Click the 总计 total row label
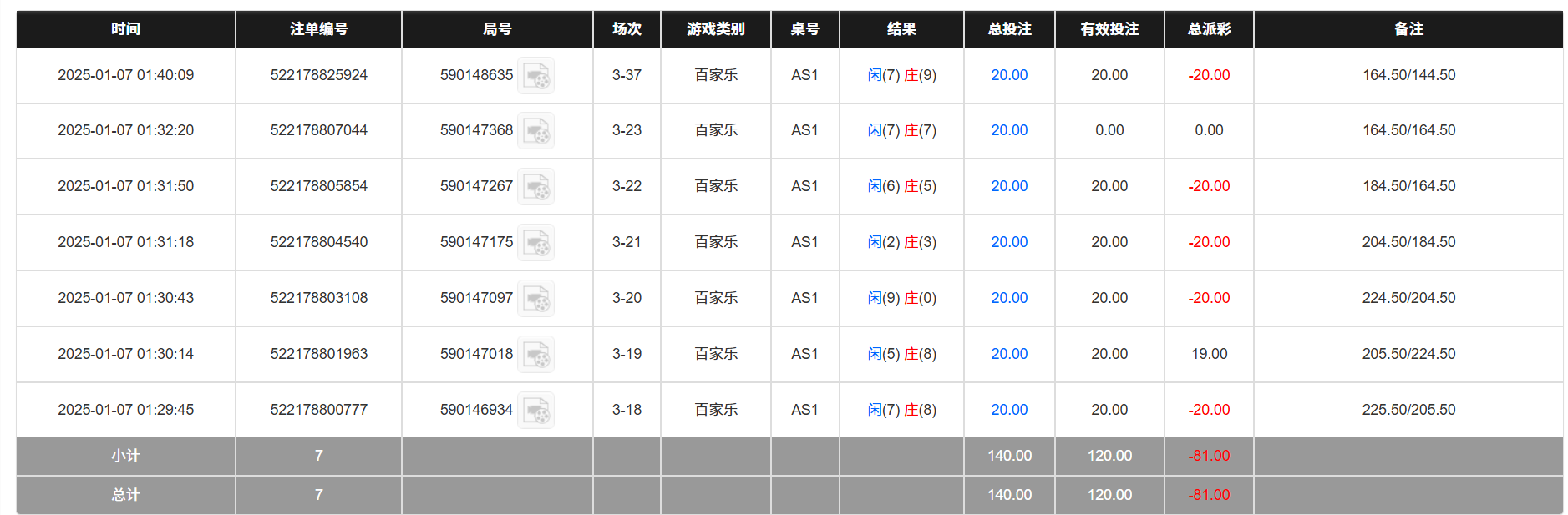Viewport: 1568px width, 515px height. [125, 495]
